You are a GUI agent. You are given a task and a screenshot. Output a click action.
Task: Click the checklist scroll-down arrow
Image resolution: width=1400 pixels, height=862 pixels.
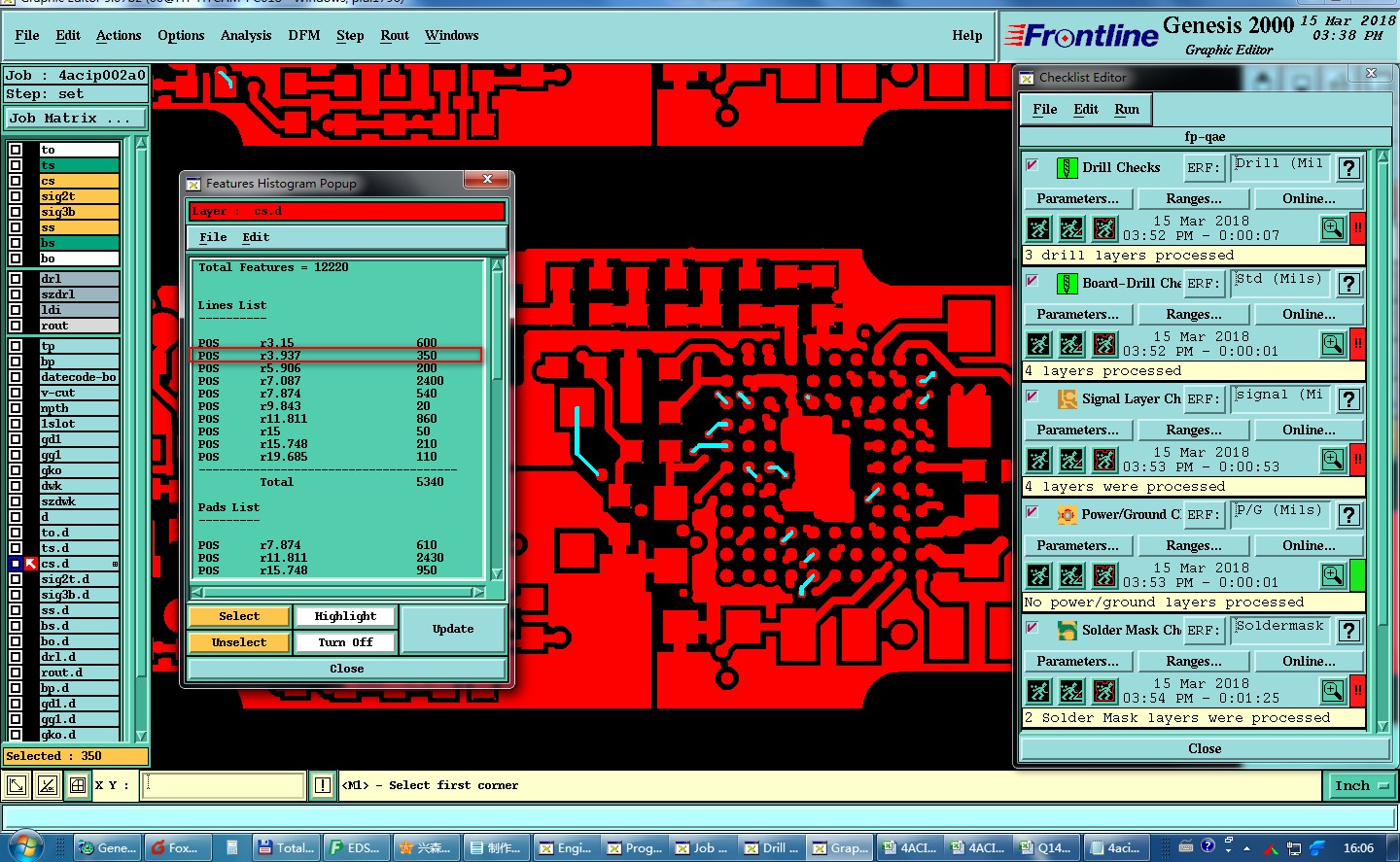1383,725
